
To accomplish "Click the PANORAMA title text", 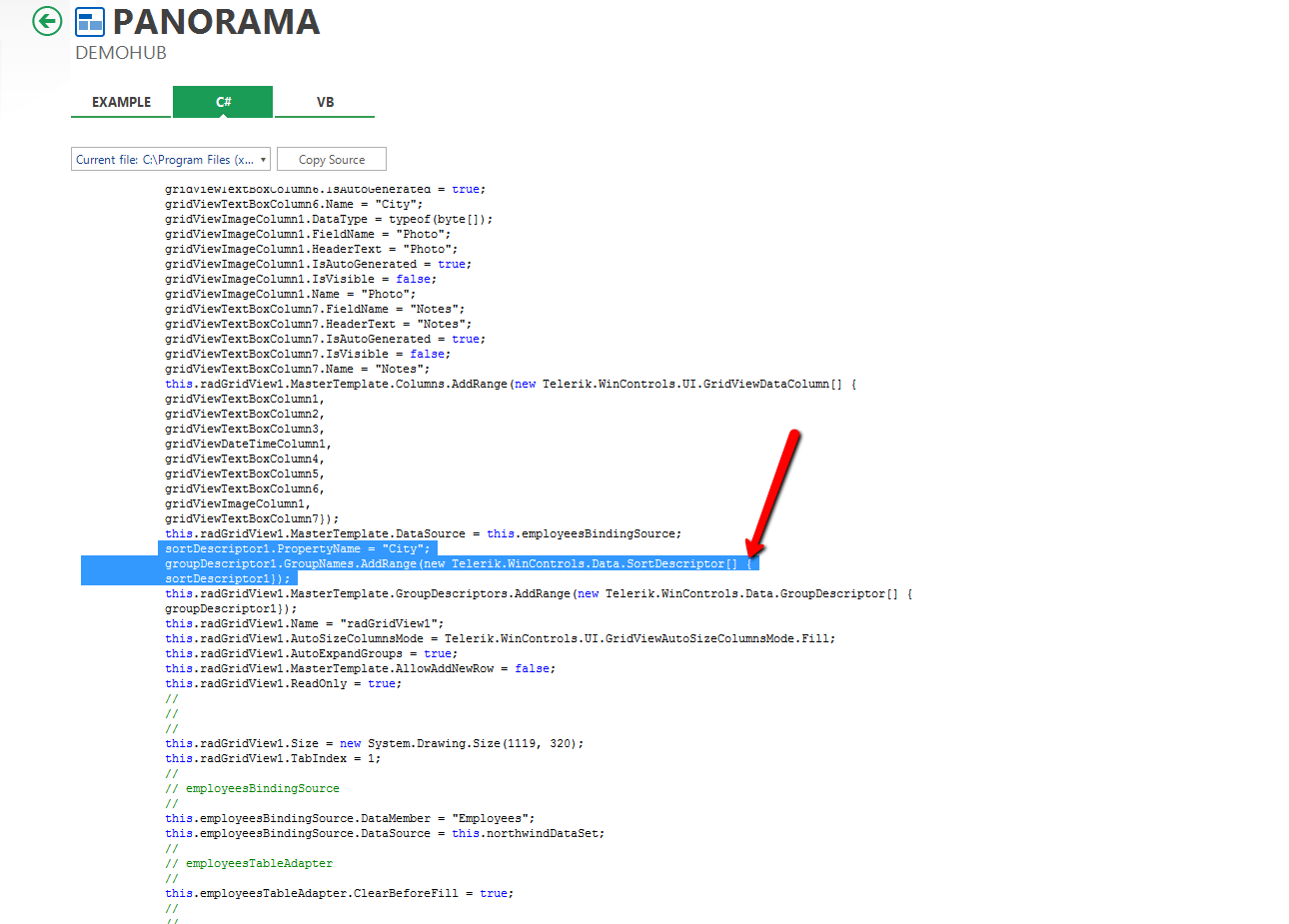I will (x=216, y=22).
